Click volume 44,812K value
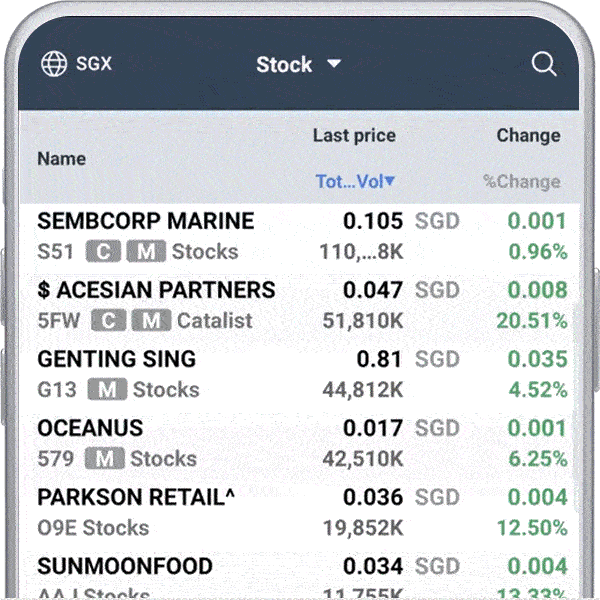This screenshot has width=600, height=600. tap(363, 390)
